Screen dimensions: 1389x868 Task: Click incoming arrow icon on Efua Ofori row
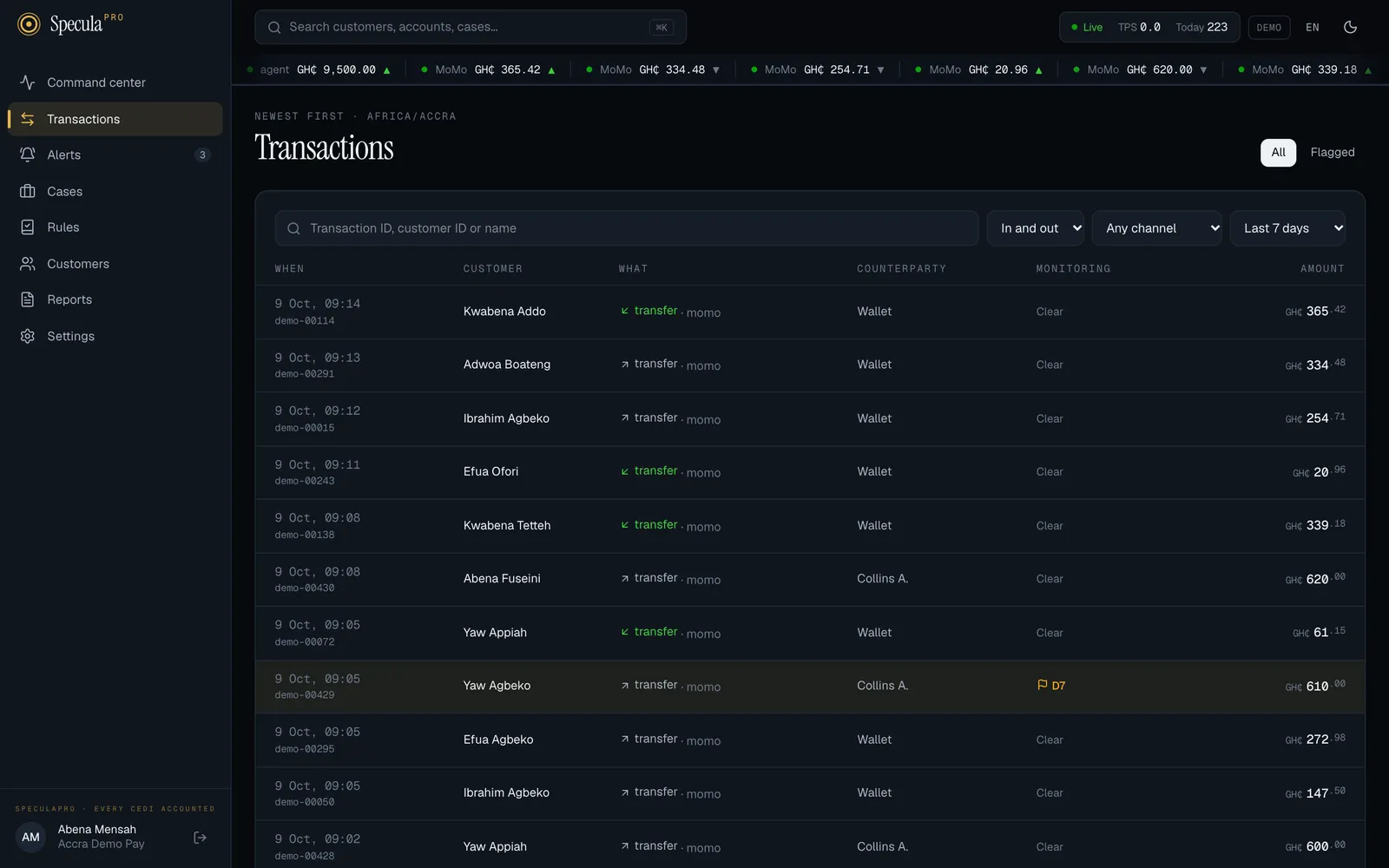coord(625,471)
